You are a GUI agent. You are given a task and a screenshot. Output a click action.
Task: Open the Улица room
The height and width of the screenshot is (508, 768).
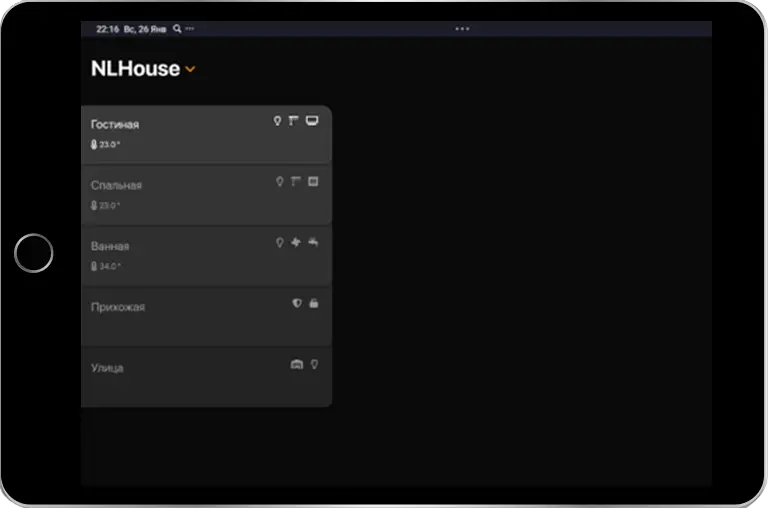tap(206, 377)
